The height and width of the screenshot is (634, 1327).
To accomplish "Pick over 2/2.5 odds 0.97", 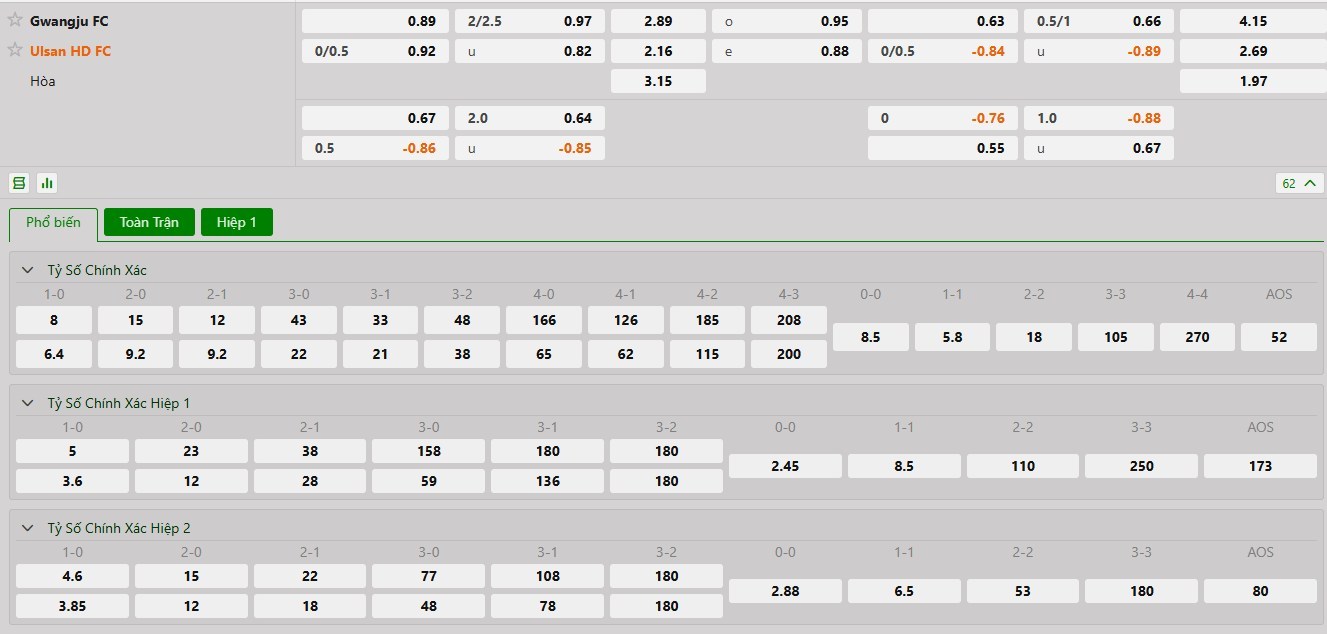I will click(x=530, y=21).
